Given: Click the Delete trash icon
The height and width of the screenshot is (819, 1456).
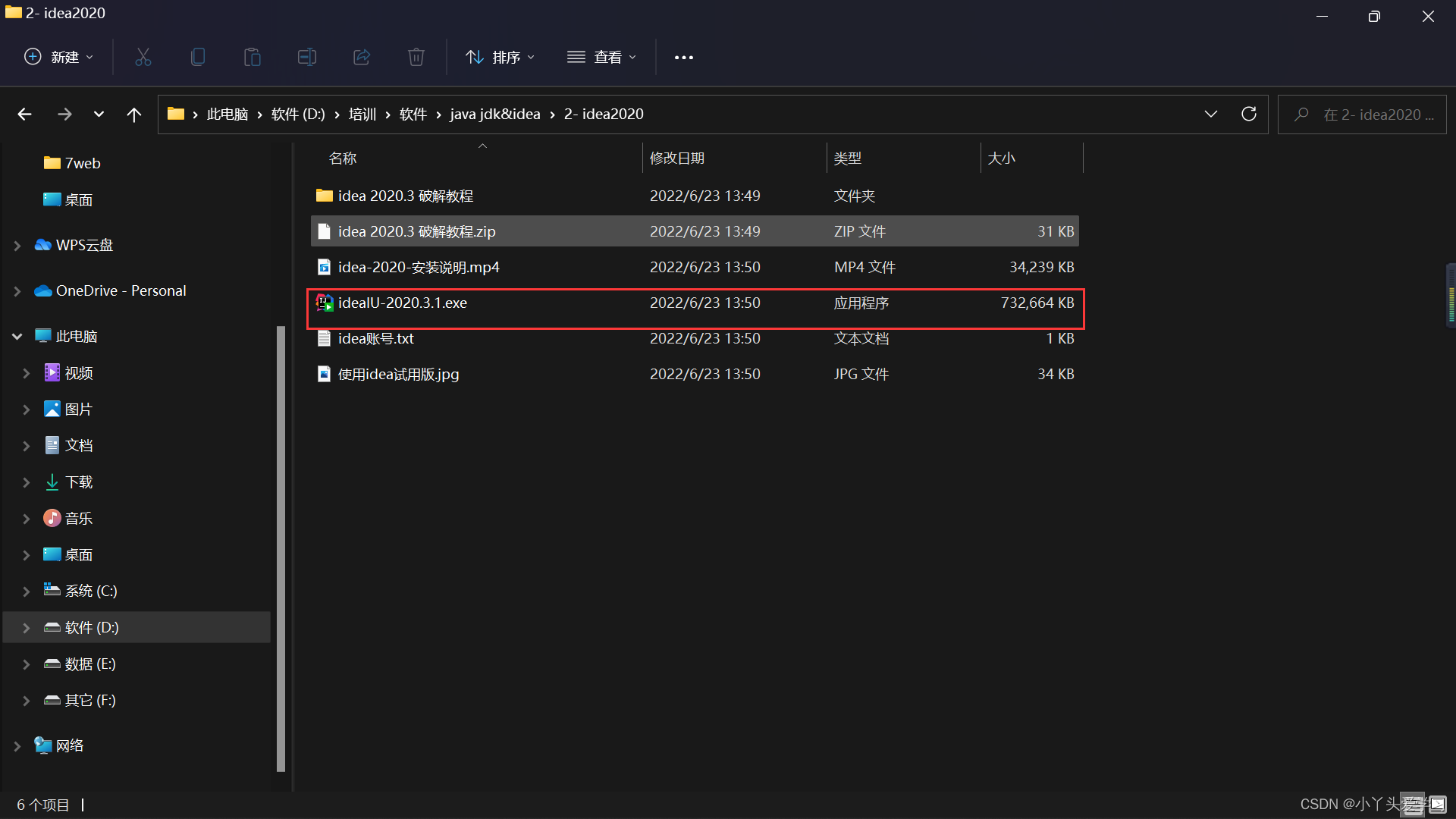Looking at the screenshot, I should pyautogui.click(x=416, y=57).
